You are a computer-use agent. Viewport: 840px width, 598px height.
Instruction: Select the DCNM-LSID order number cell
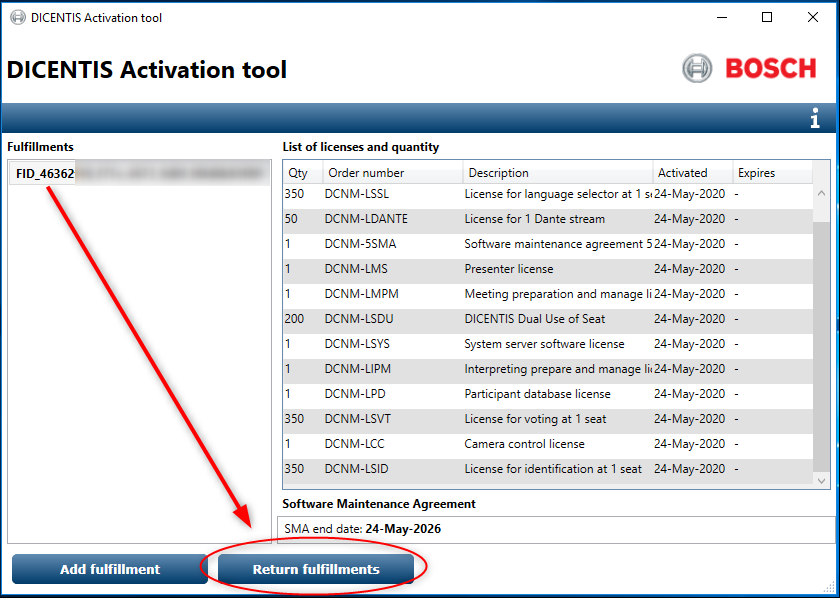coord(356,469)
